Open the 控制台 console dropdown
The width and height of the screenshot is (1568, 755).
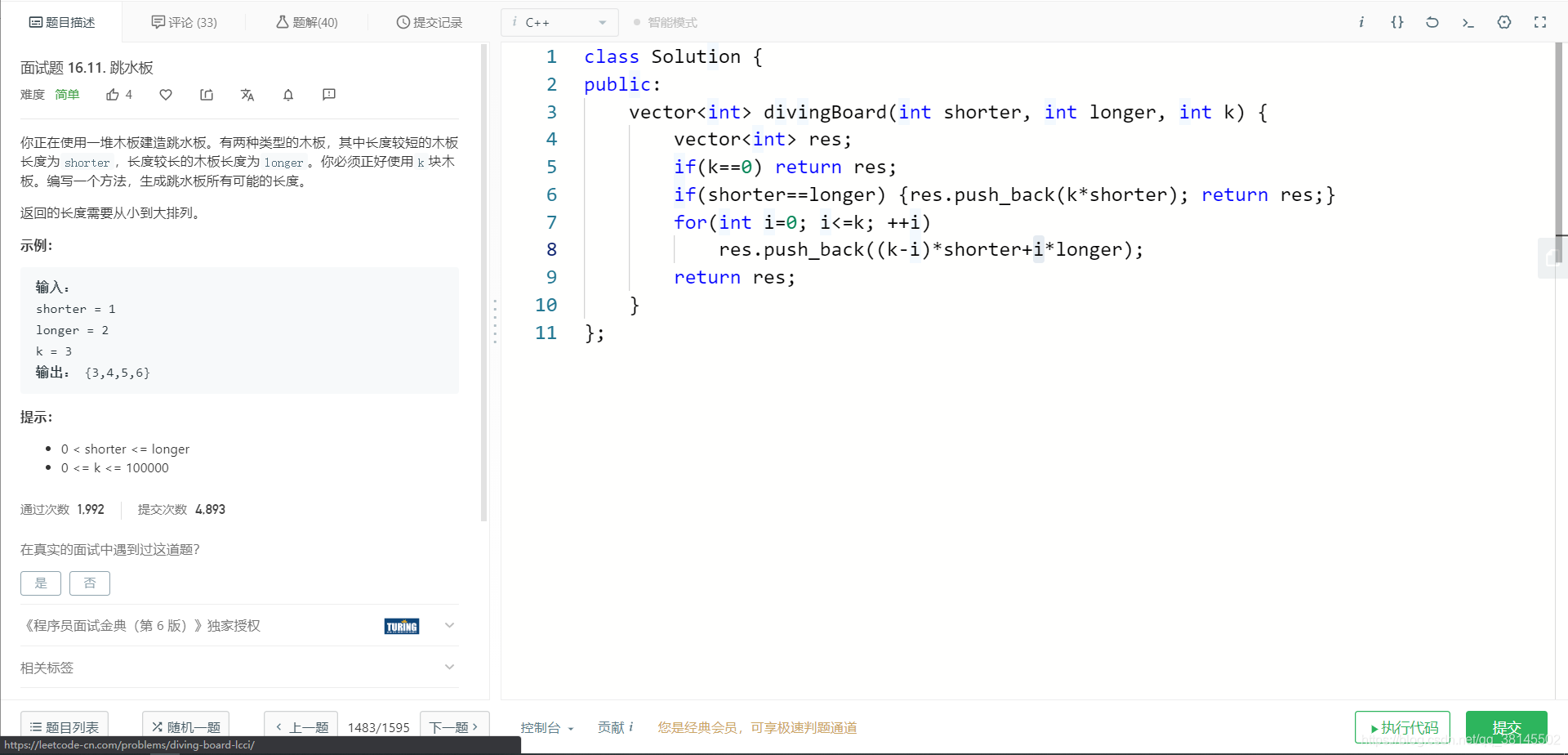coord(547,727)
